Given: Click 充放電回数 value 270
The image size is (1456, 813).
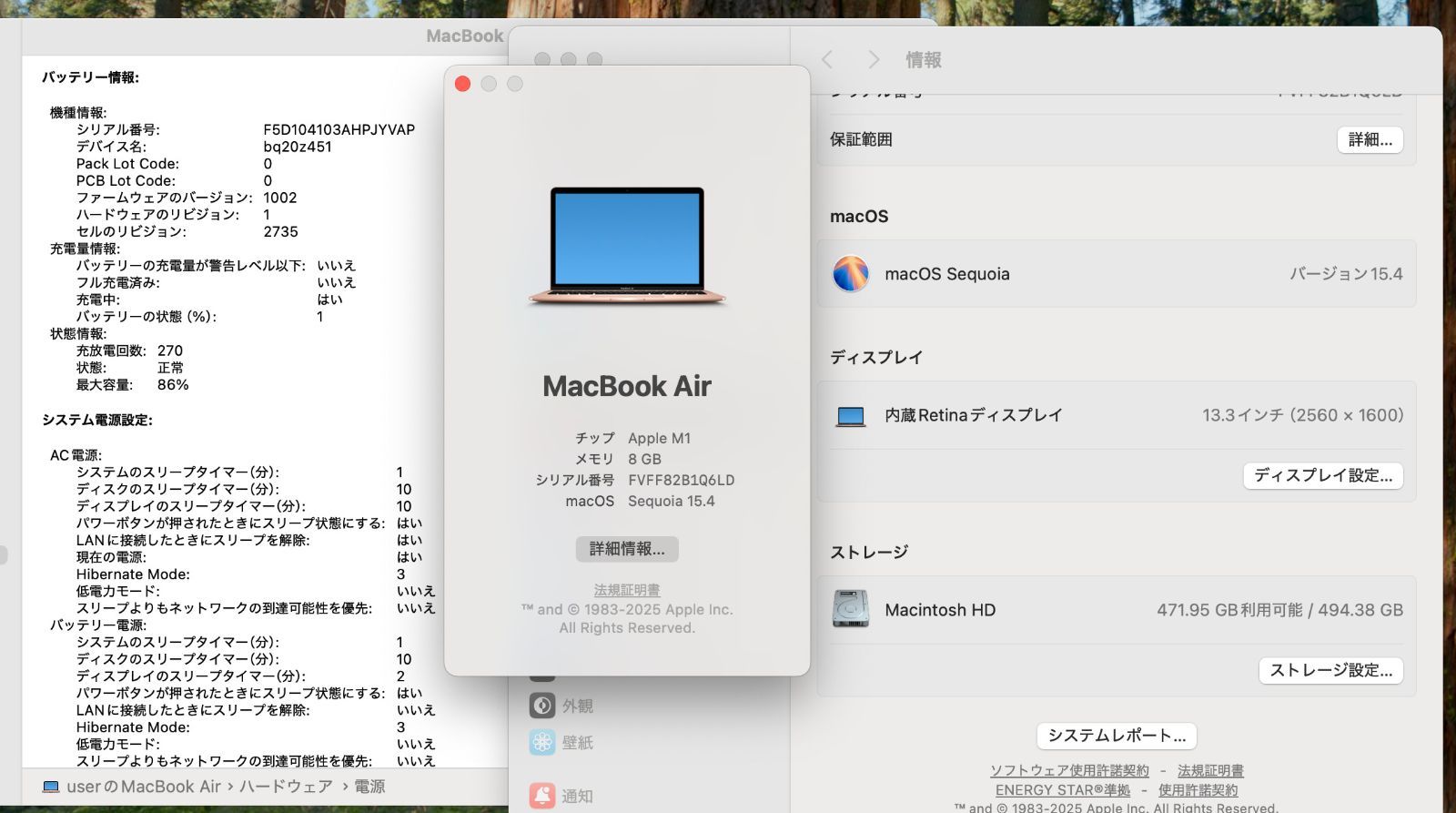Looking at the screenshot, I should click(x=170, y=351).
